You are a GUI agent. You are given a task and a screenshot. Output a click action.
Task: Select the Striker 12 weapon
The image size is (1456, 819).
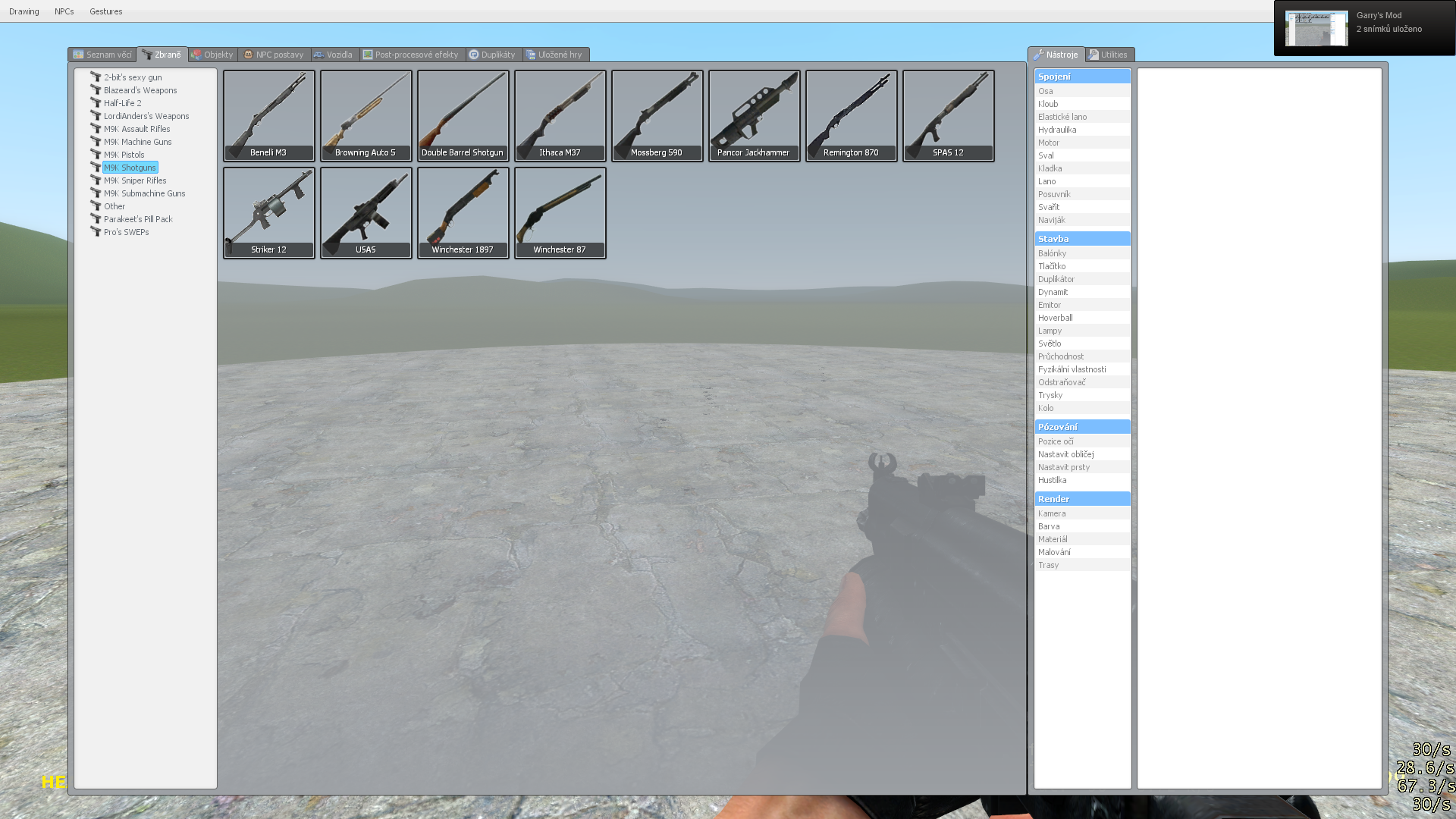pyautogui.click(x=269, y=213)
